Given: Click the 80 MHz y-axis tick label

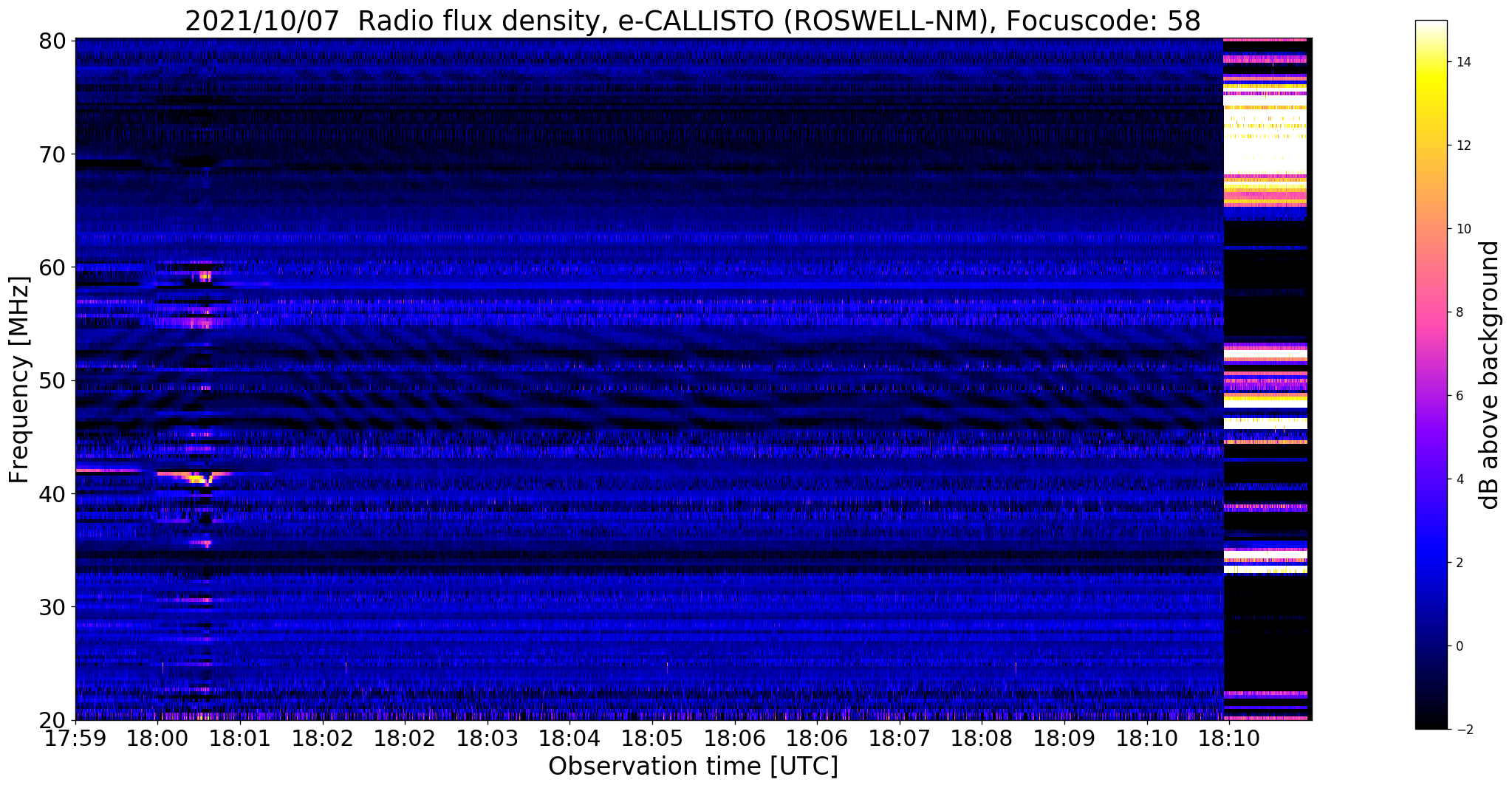Looking at the screenshot, I should click(52, 40).
